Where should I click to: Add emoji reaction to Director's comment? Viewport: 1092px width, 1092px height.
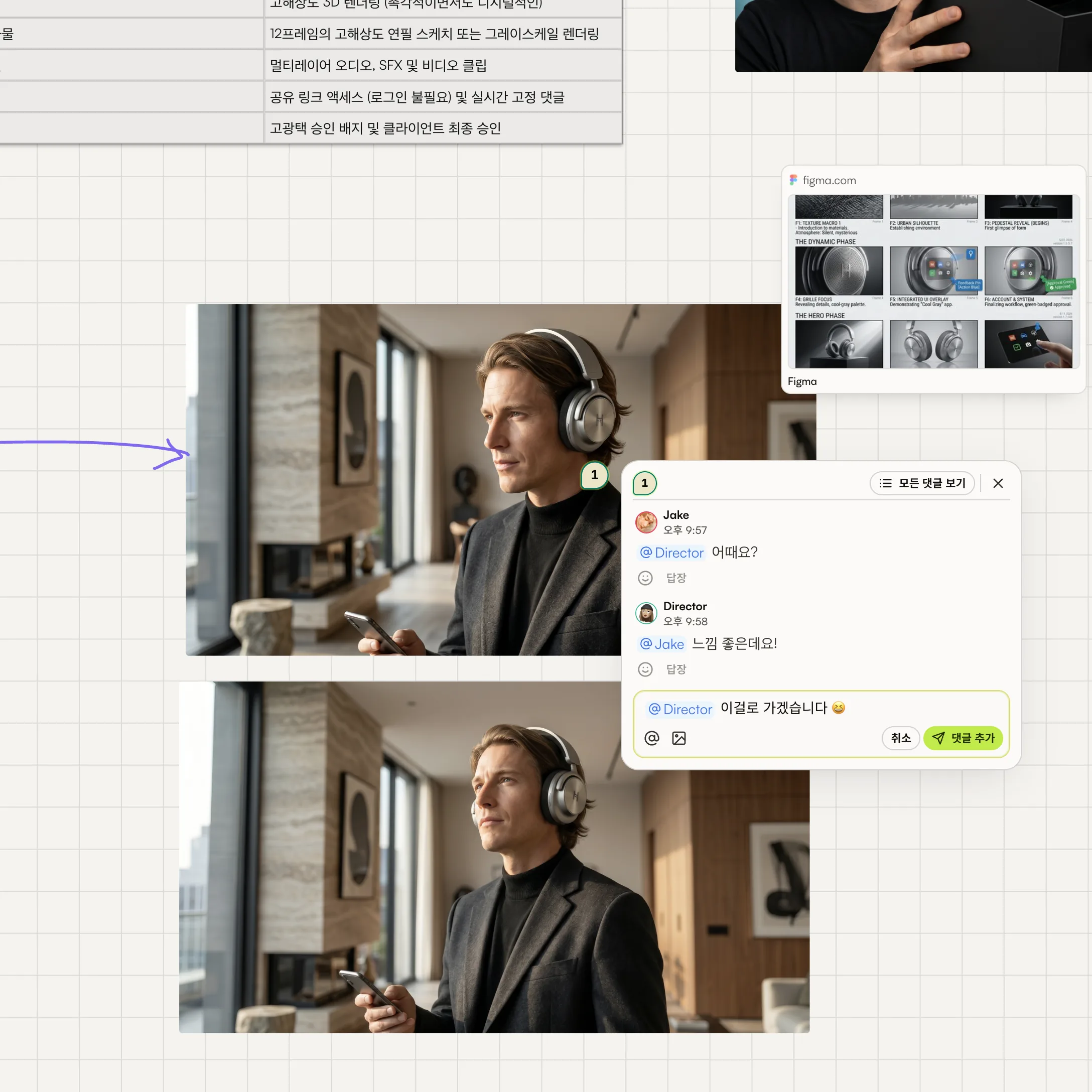pyautogui.click(x=645, y=669)
